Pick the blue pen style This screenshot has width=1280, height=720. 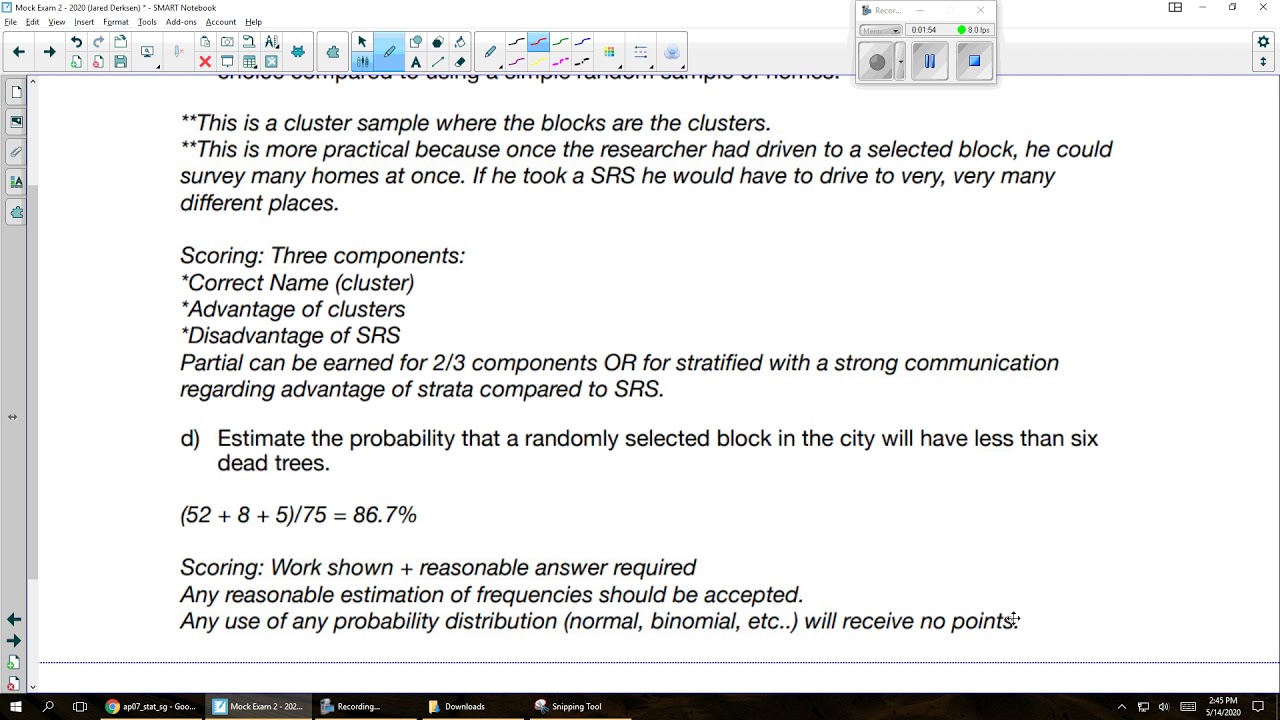click(x=582, y=42)
